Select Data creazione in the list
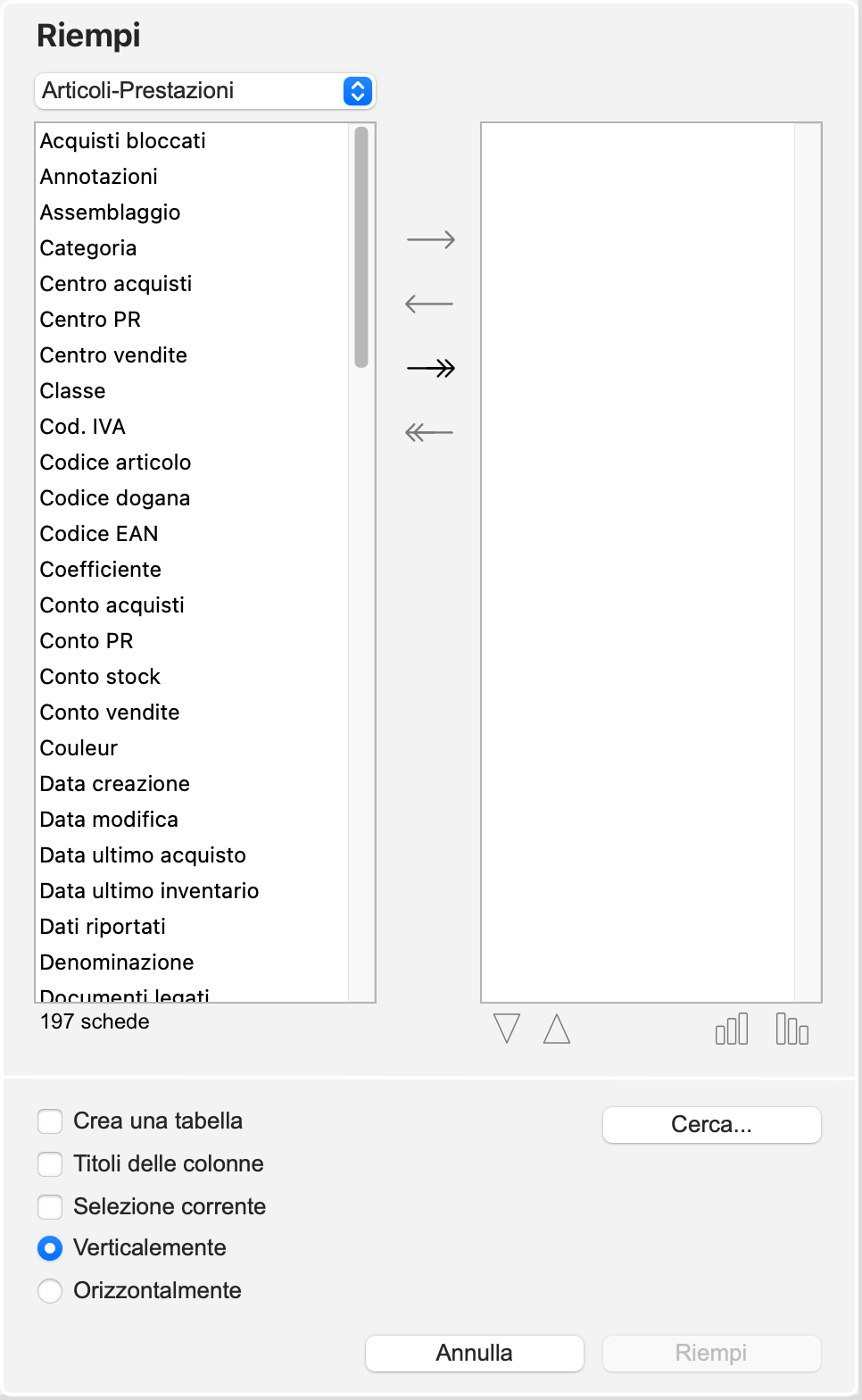This screenshot has height=1400, width=862. [x=115, y=784]
